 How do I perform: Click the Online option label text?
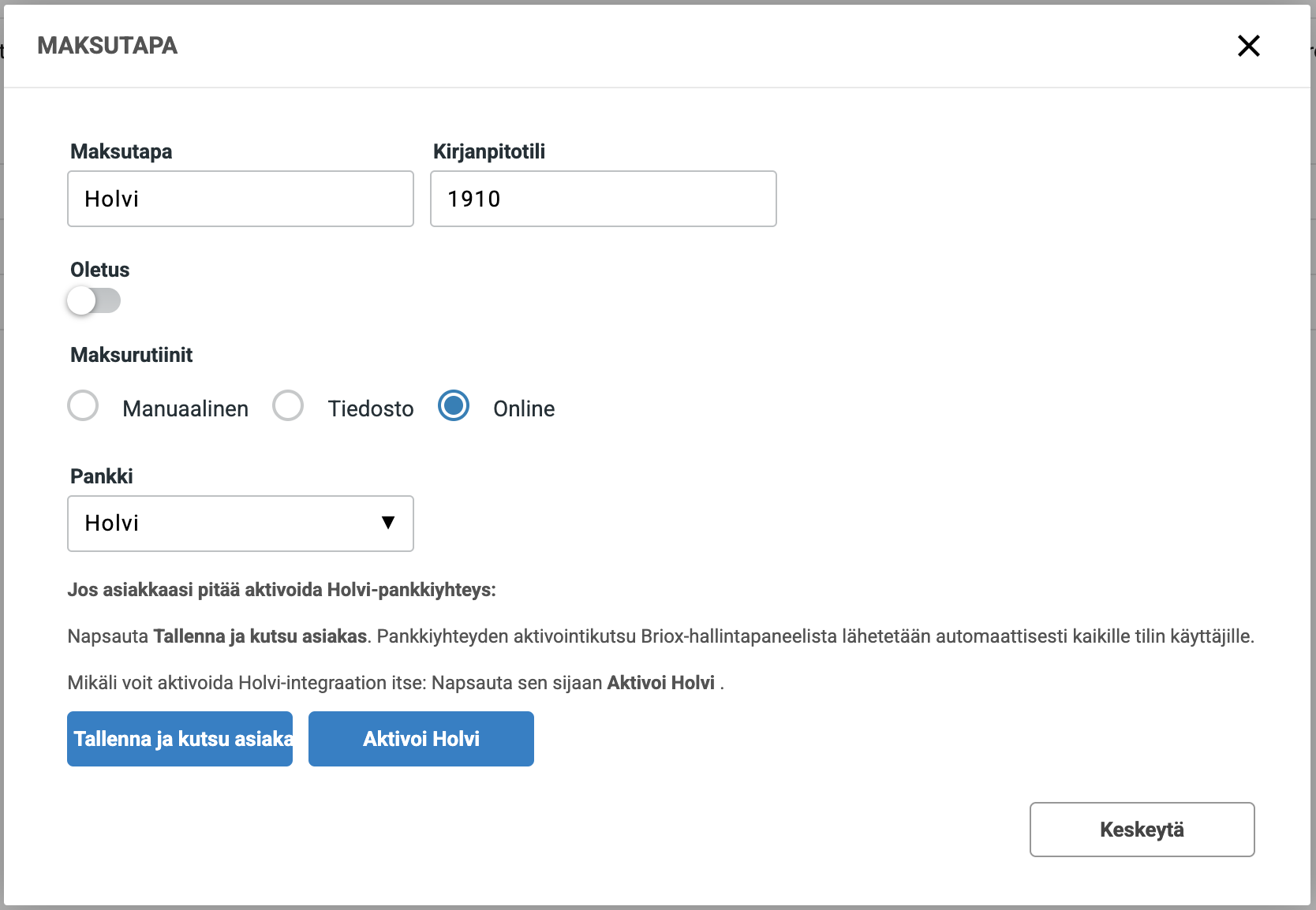tap(524, 408)
